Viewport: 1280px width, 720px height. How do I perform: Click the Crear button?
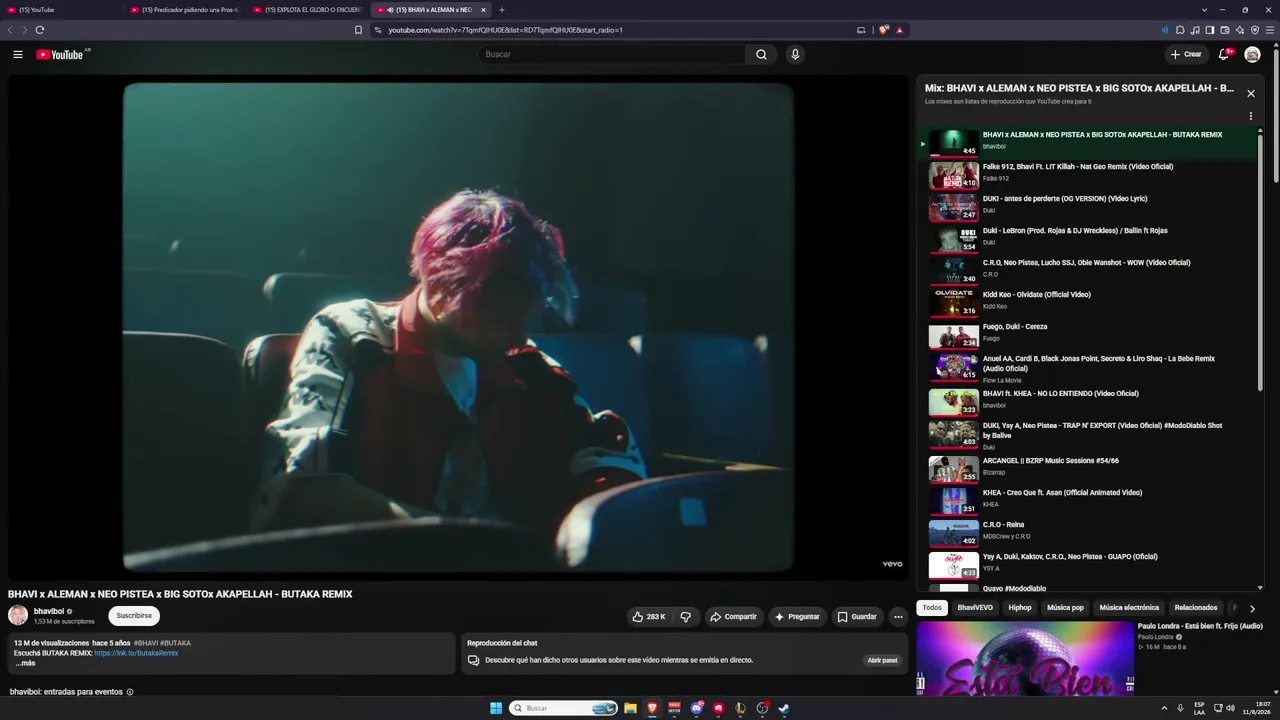pyautogui.click(x=1186, y=54)
